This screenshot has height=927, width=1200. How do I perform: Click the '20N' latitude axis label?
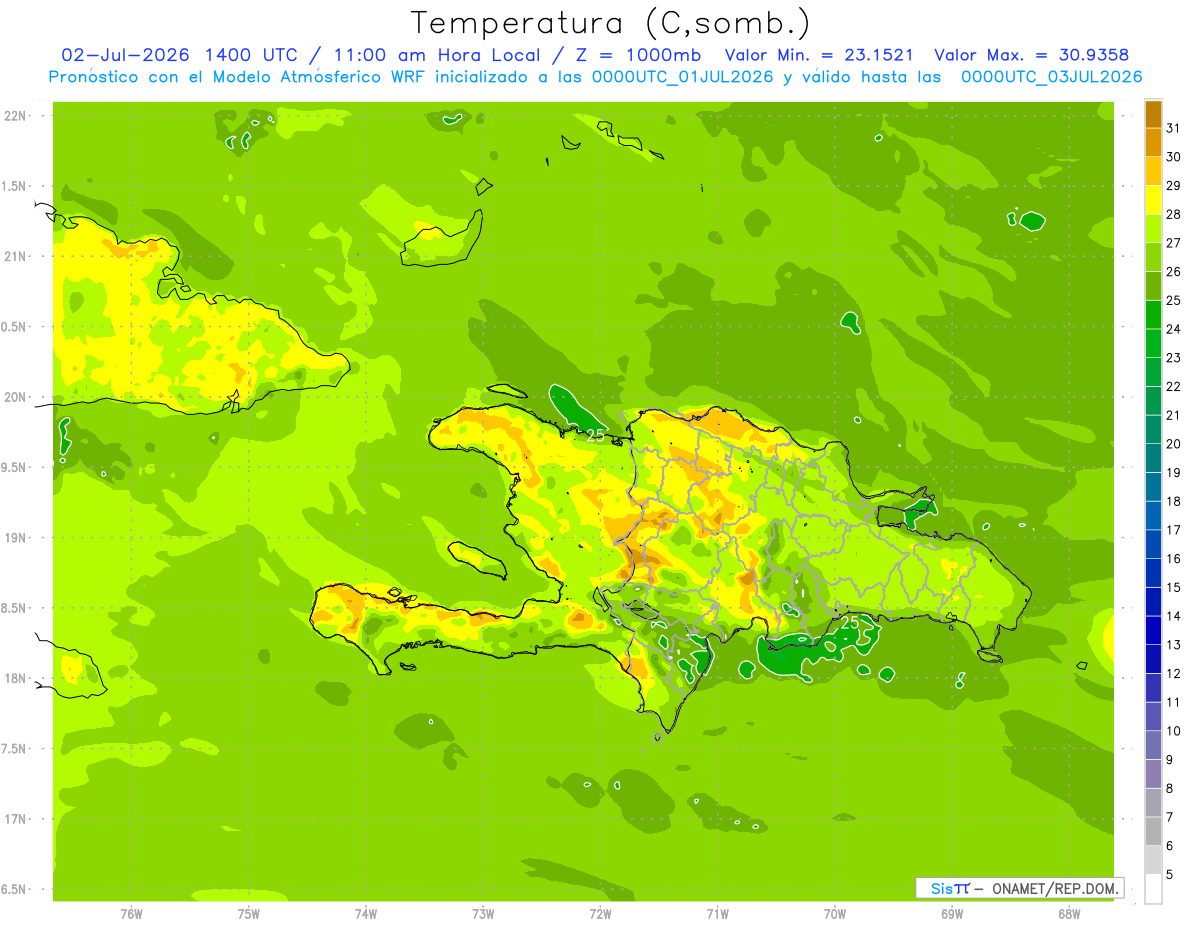(15, 397)
